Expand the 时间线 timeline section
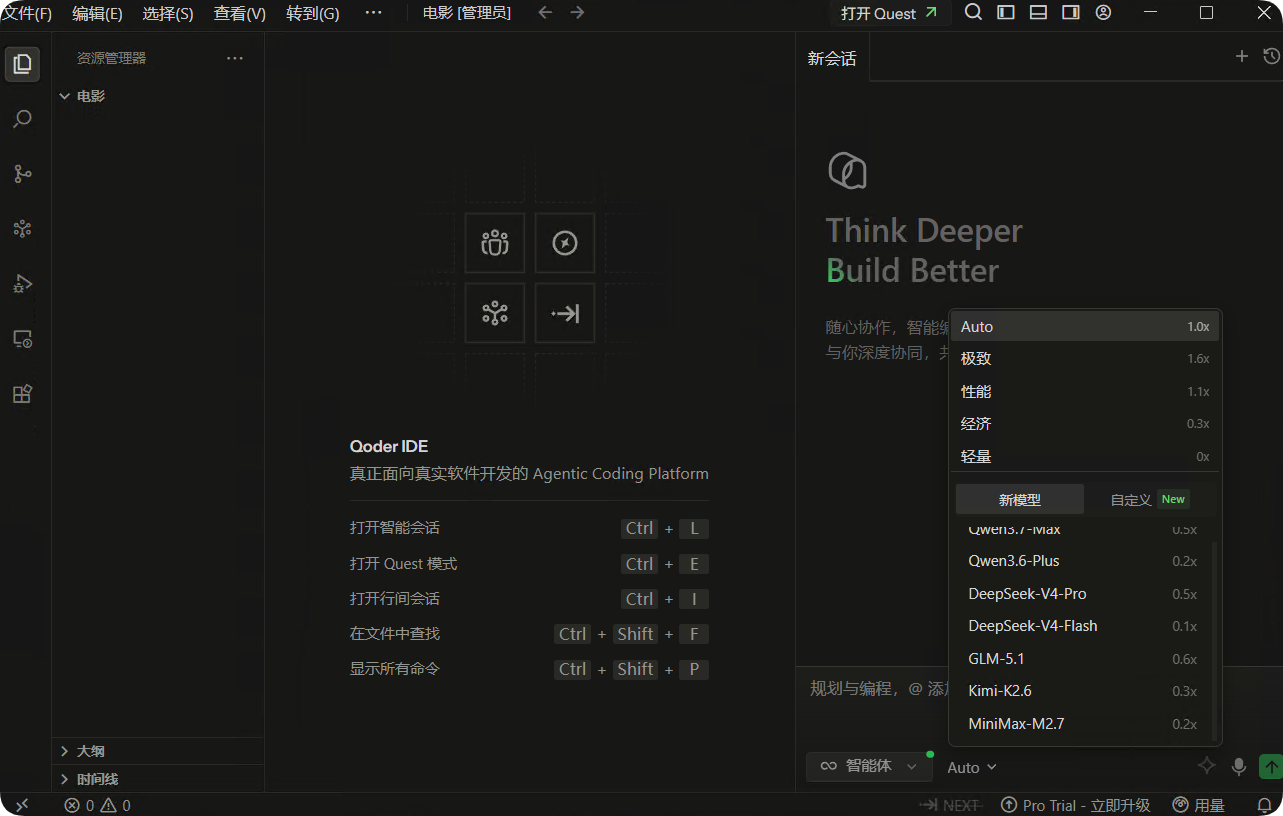 (x=158, y=779)
